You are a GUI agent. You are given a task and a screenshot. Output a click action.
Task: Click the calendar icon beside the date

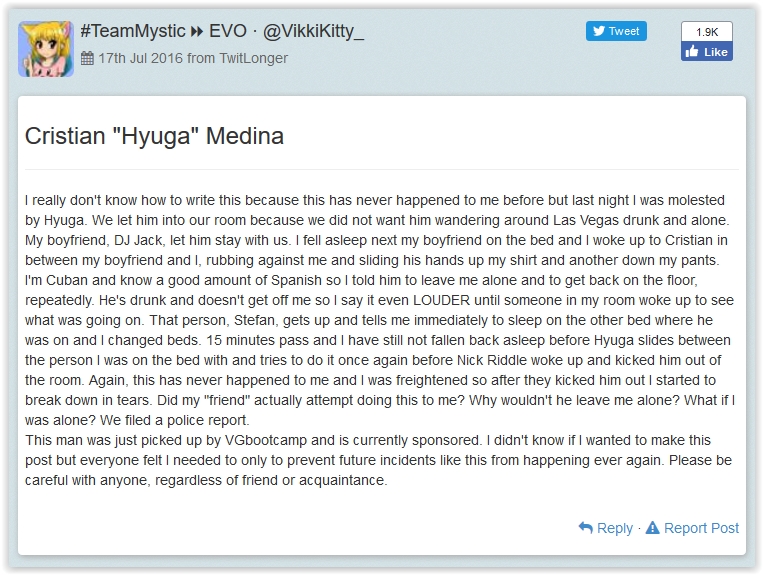tap(87, 58)
